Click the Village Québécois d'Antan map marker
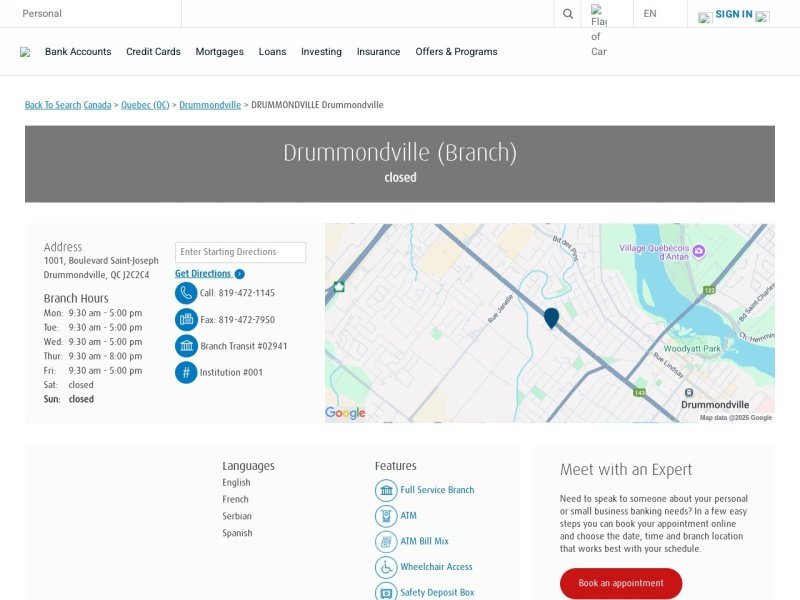 pyautogui.click(x=699, y=251)
